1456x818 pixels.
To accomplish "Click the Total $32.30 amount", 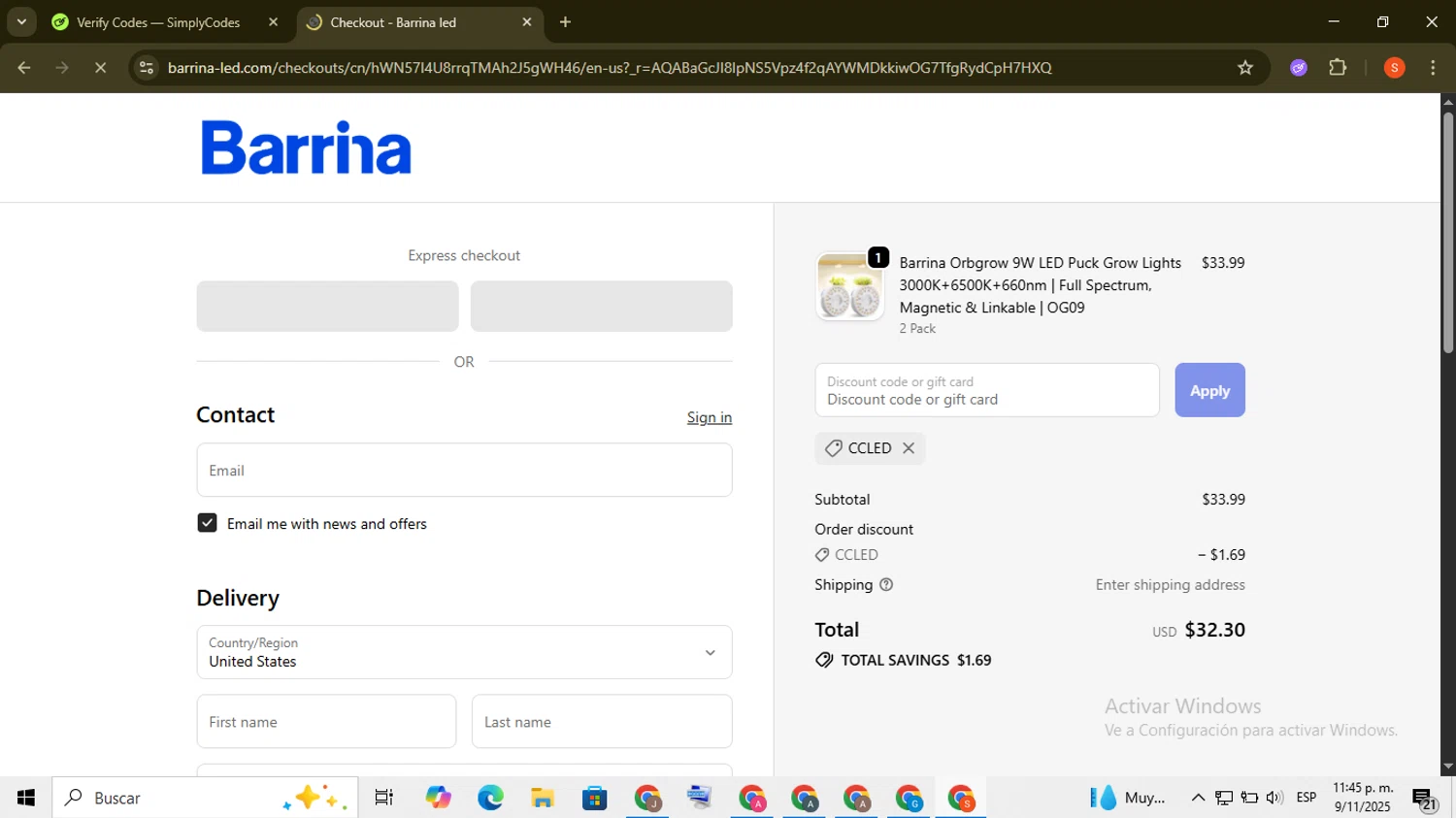I will (x=1214, y=630).
